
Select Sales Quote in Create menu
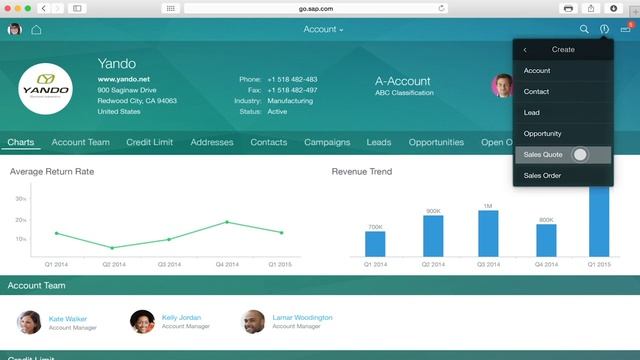[563, 155]
